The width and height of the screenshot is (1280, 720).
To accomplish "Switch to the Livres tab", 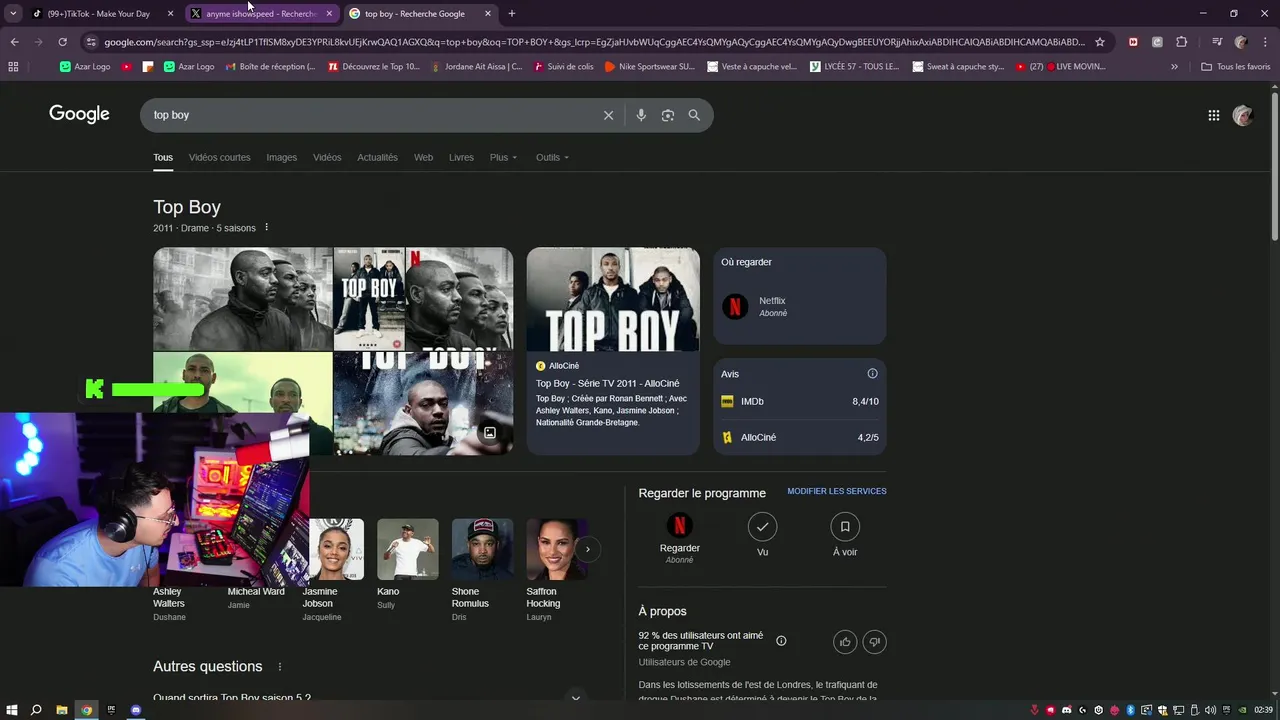I will [461, 157].
